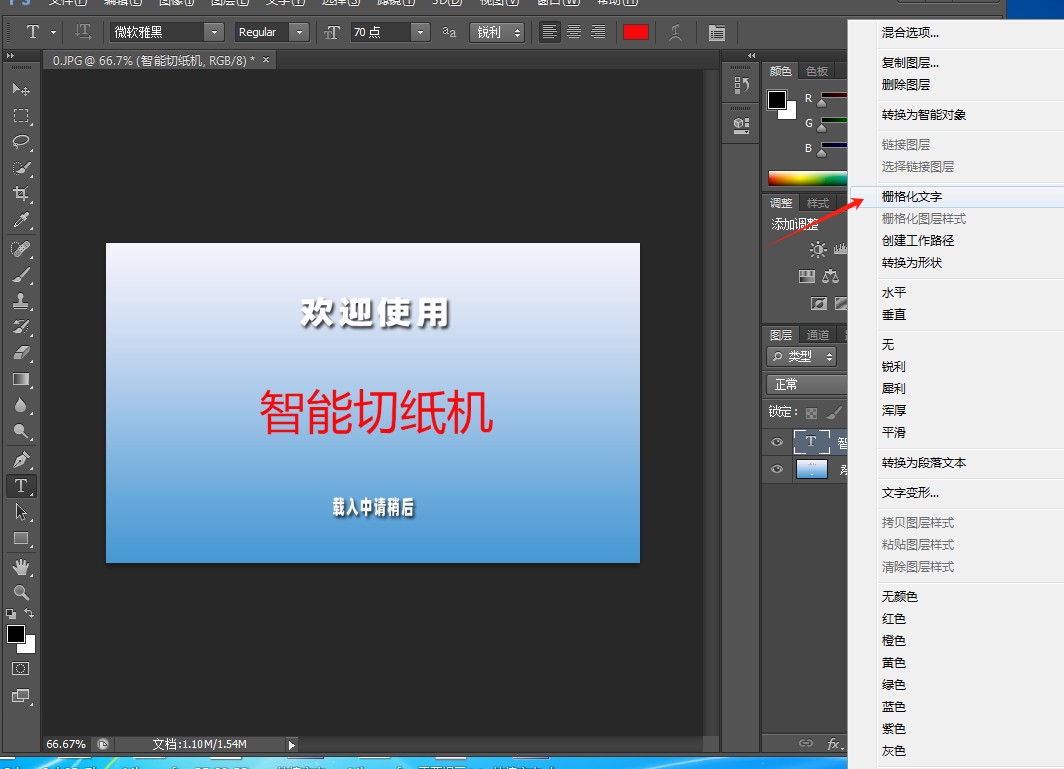
Task: Add a Brightness/Contrast adjustment
Action: click(818, 249)
